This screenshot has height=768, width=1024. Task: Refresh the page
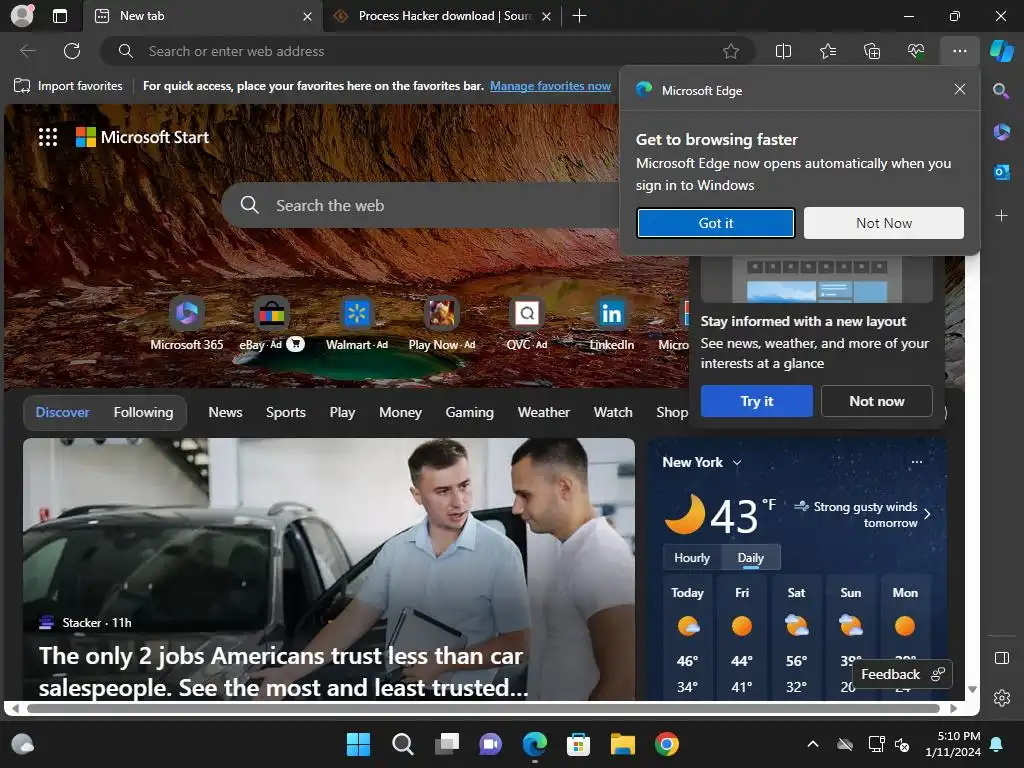(x=72, y=51)
